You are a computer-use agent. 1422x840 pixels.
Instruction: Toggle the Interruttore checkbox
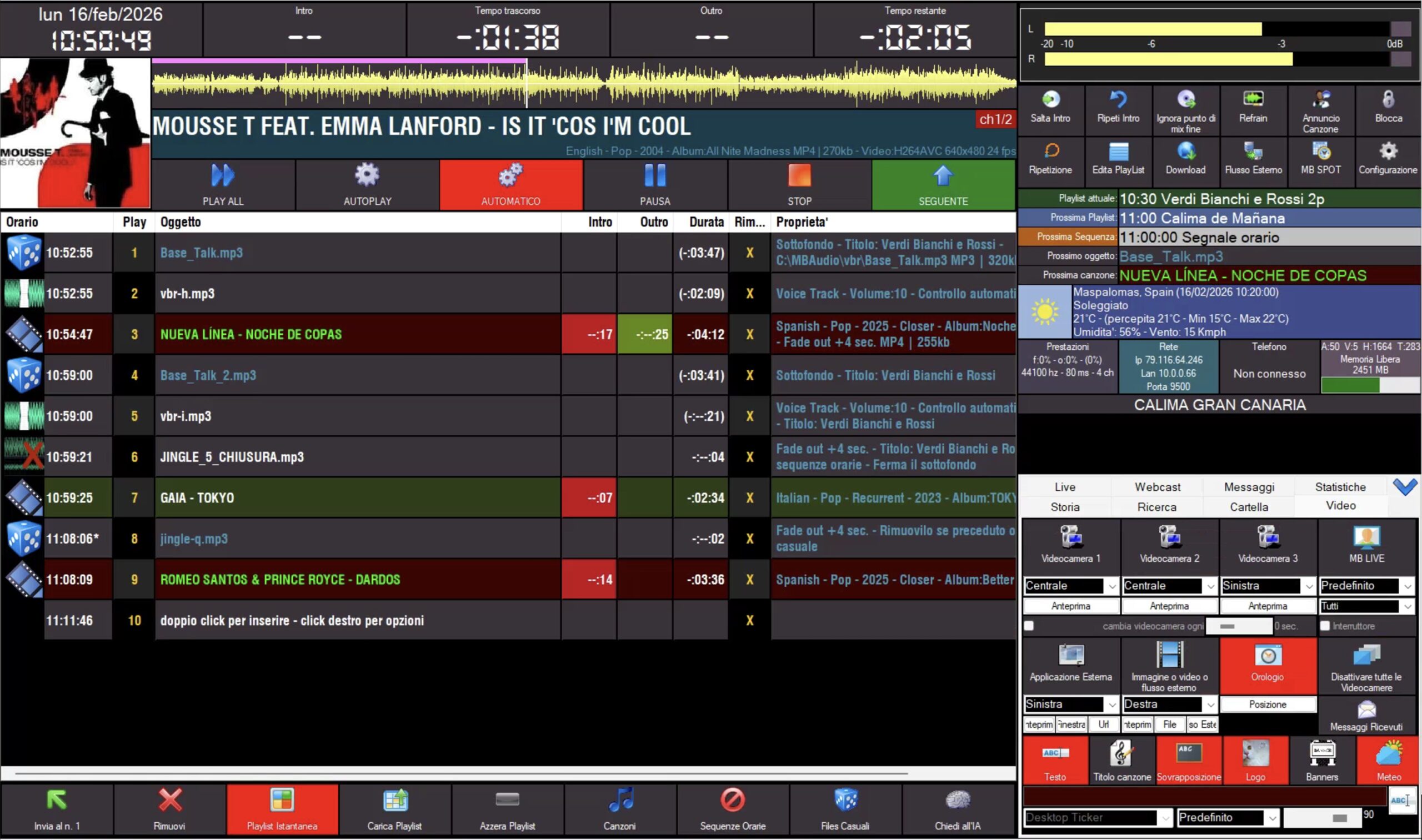pos(1325,626)
